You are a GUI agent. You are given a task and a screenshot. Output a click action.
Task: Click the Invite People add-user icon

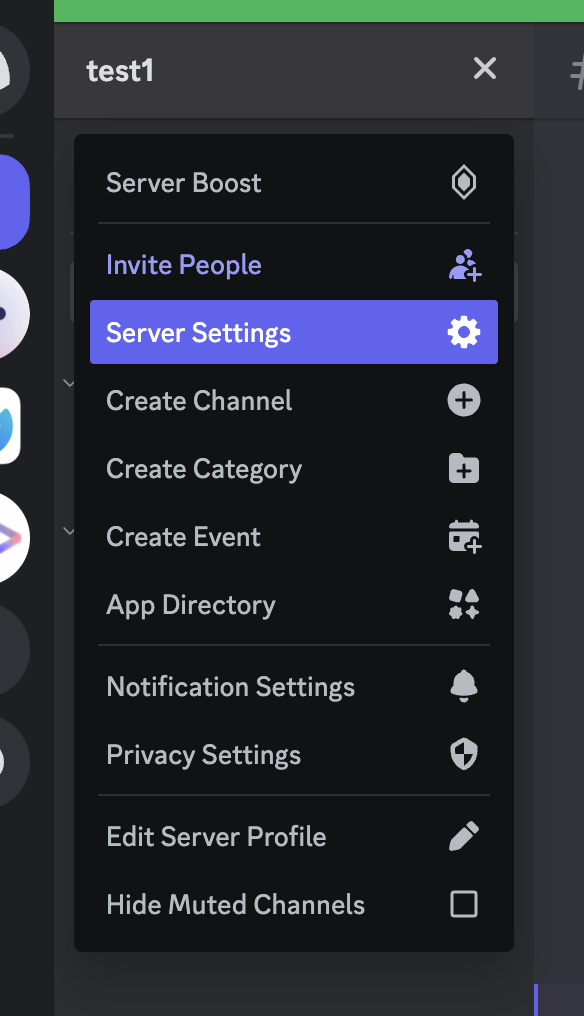click(465, 265)
